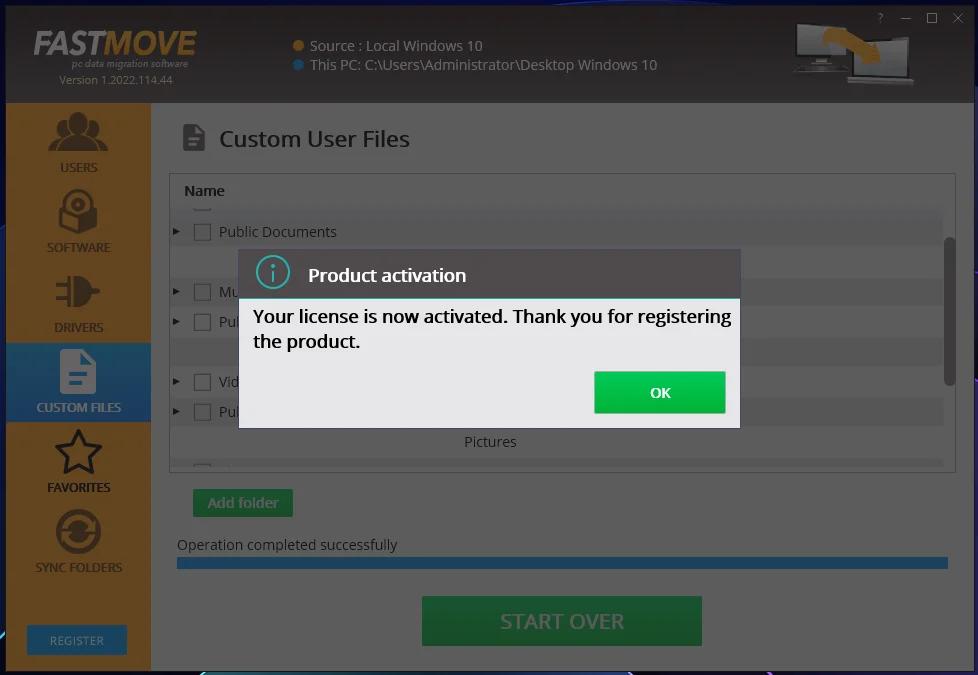Select the Custom Files sidebar icon

click(x=78, y=372)
